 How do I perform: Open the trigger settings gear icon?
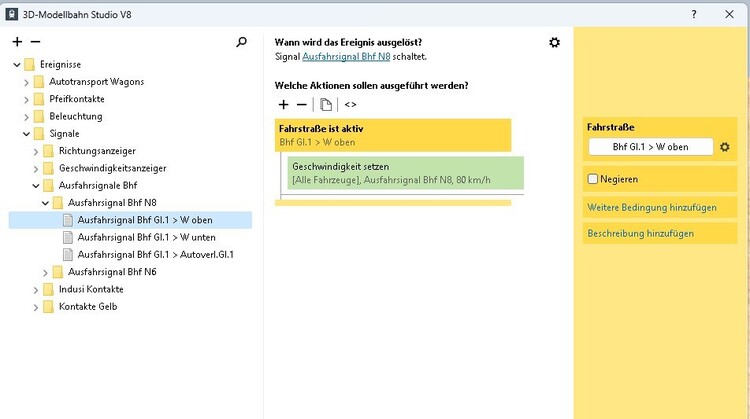[x=555, y=42]
